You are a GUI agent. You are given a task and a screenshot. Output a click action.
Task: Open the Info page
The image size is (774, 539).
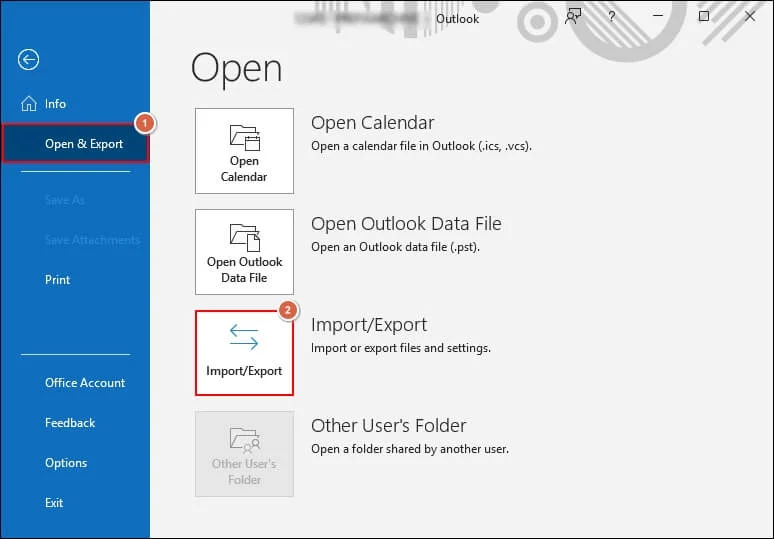pyautogui.click(x=43, y=104)
